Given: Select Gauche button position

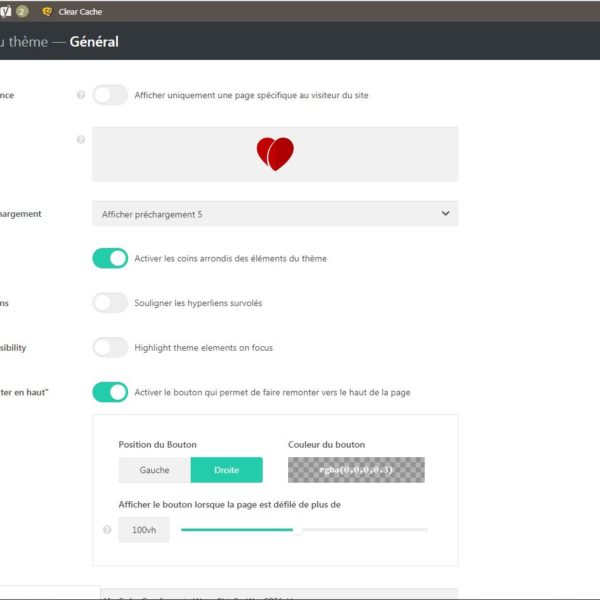Looking at the screenshot, I should (154, 470).
